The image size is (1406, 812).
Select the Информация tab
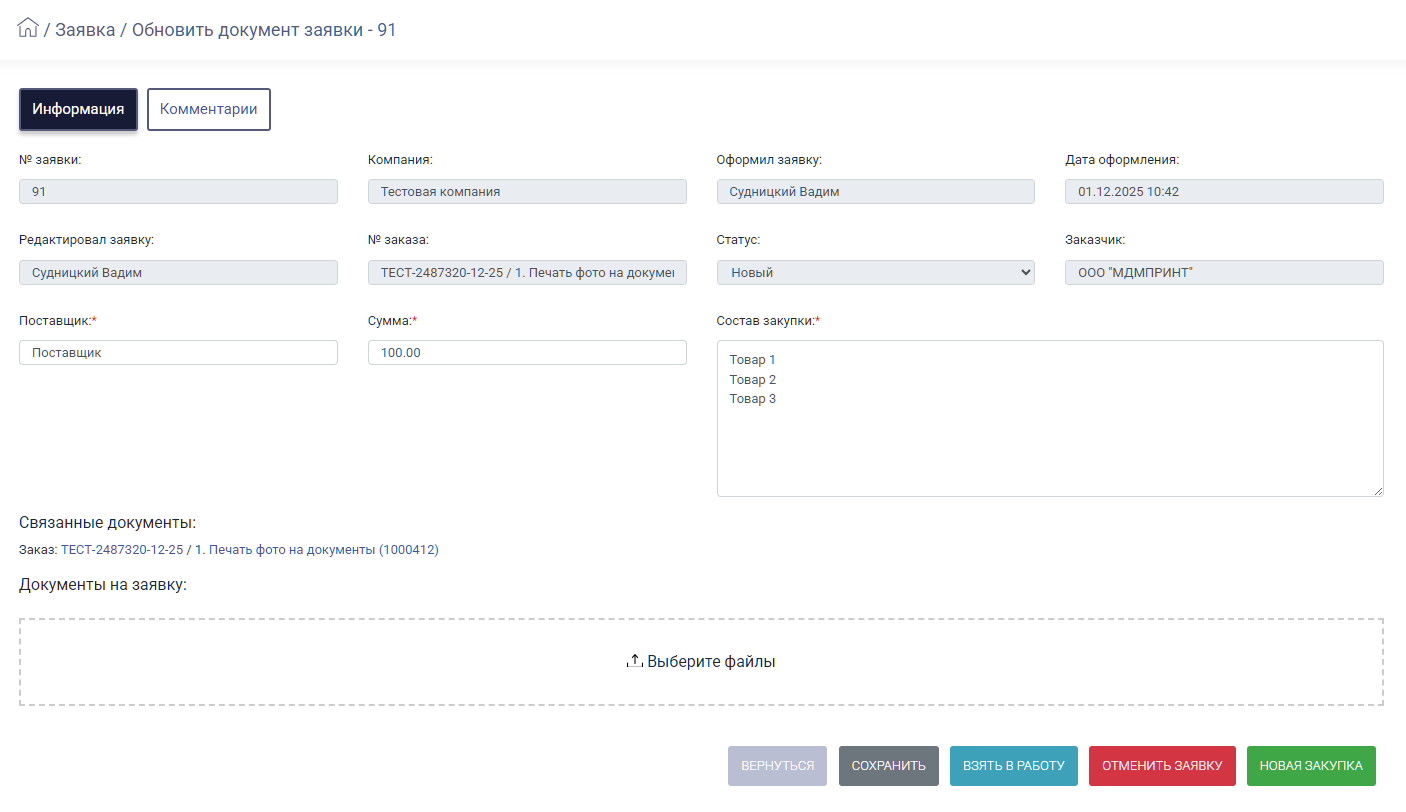(x=78, y=110)
